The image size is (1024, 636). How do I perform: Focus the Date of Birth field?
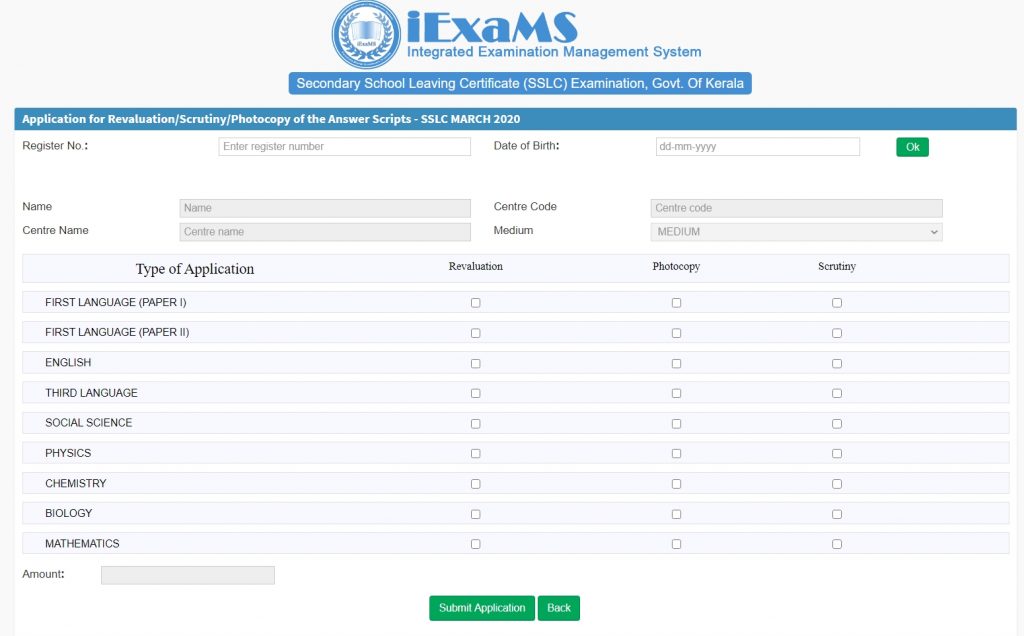758,146
